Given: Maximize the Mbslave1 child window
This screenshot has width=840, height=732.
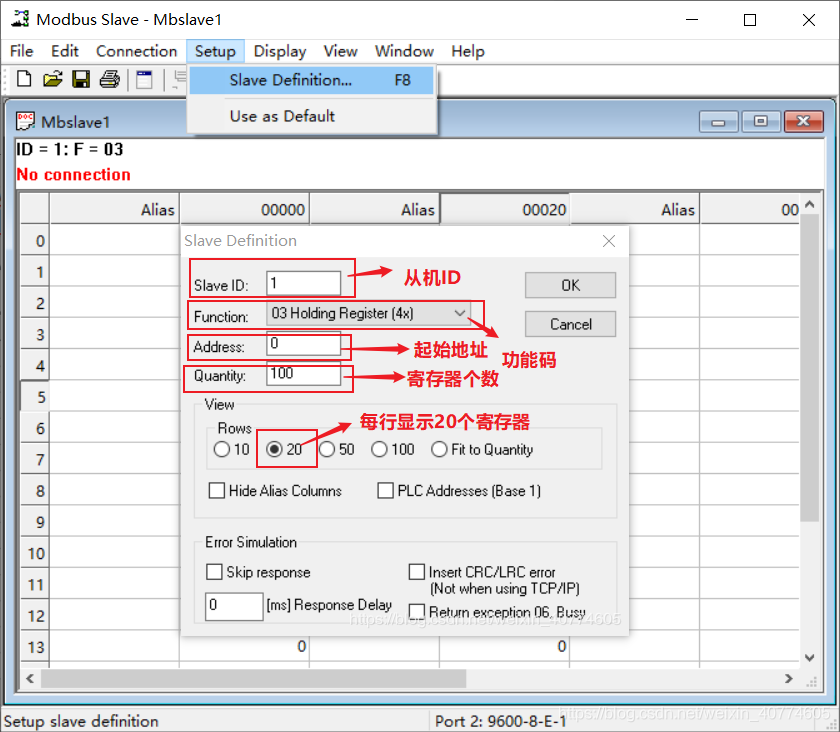Looking at the screenshot, I should [761, 122].
